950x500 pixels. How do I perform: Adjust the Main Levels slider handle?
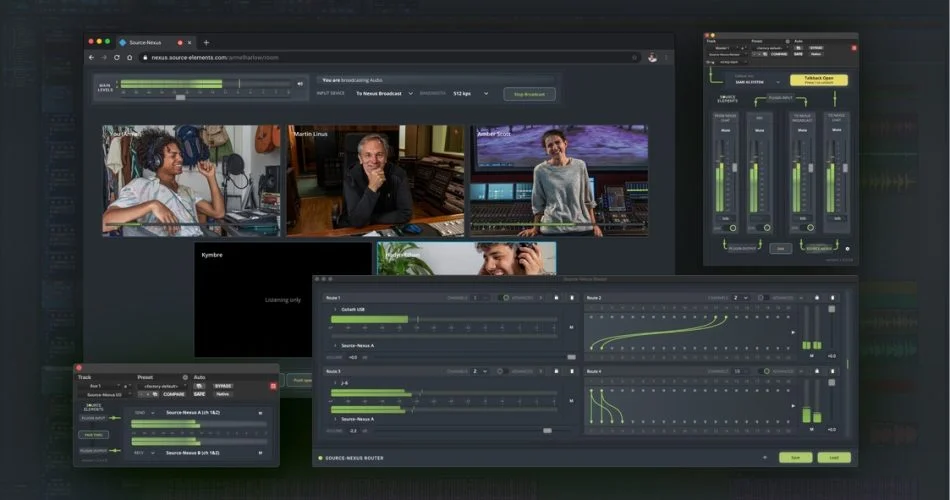[180, 97]
